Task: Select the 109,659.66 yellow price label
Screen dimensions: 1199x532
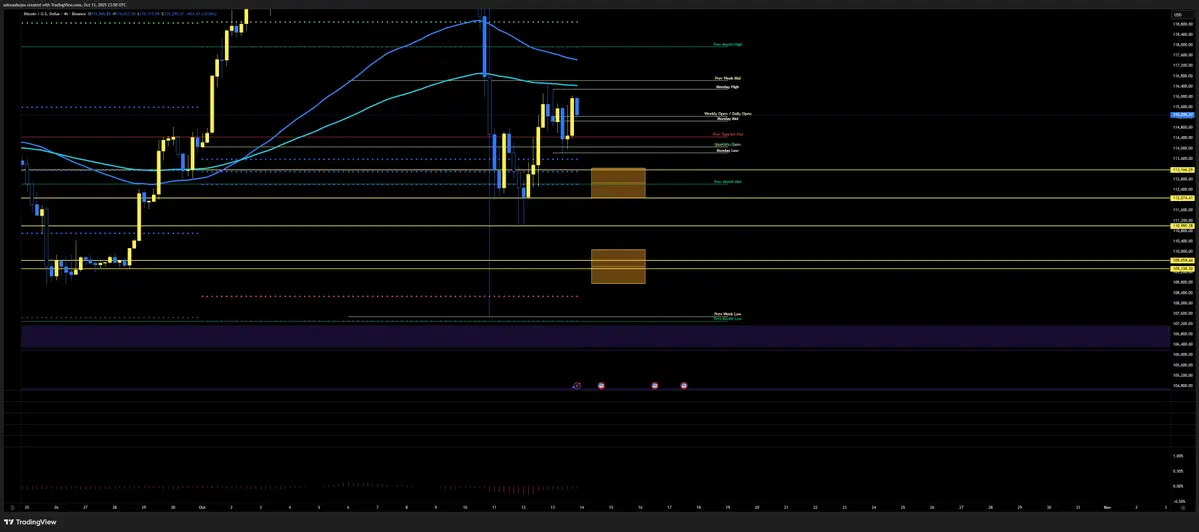Action: pos(1182,261)
